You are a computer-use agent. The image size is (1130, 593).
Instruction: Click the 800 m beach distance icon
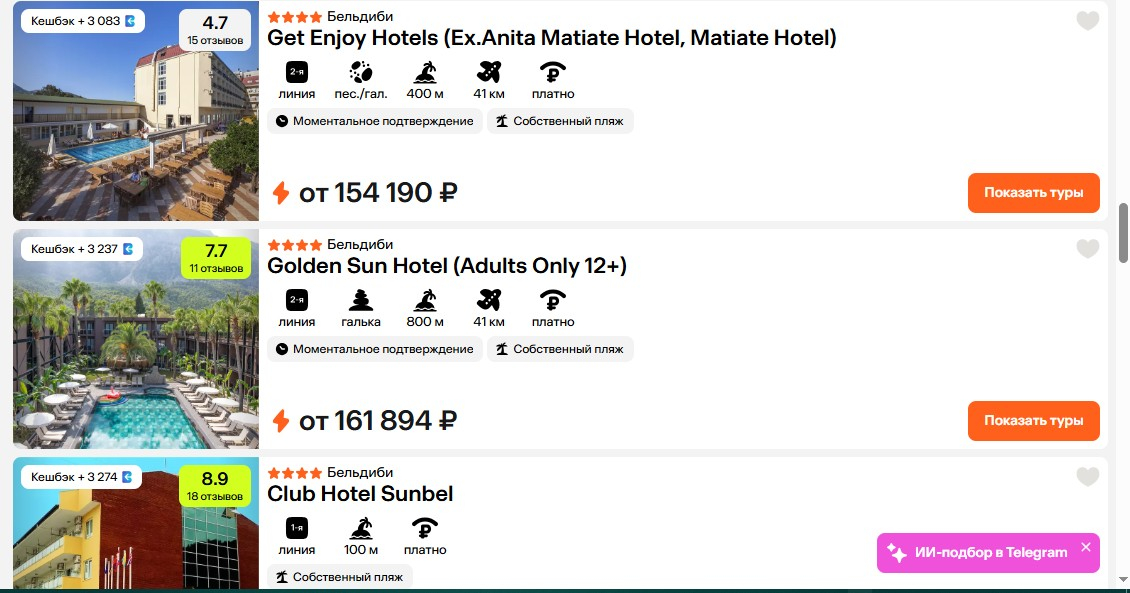425,300
